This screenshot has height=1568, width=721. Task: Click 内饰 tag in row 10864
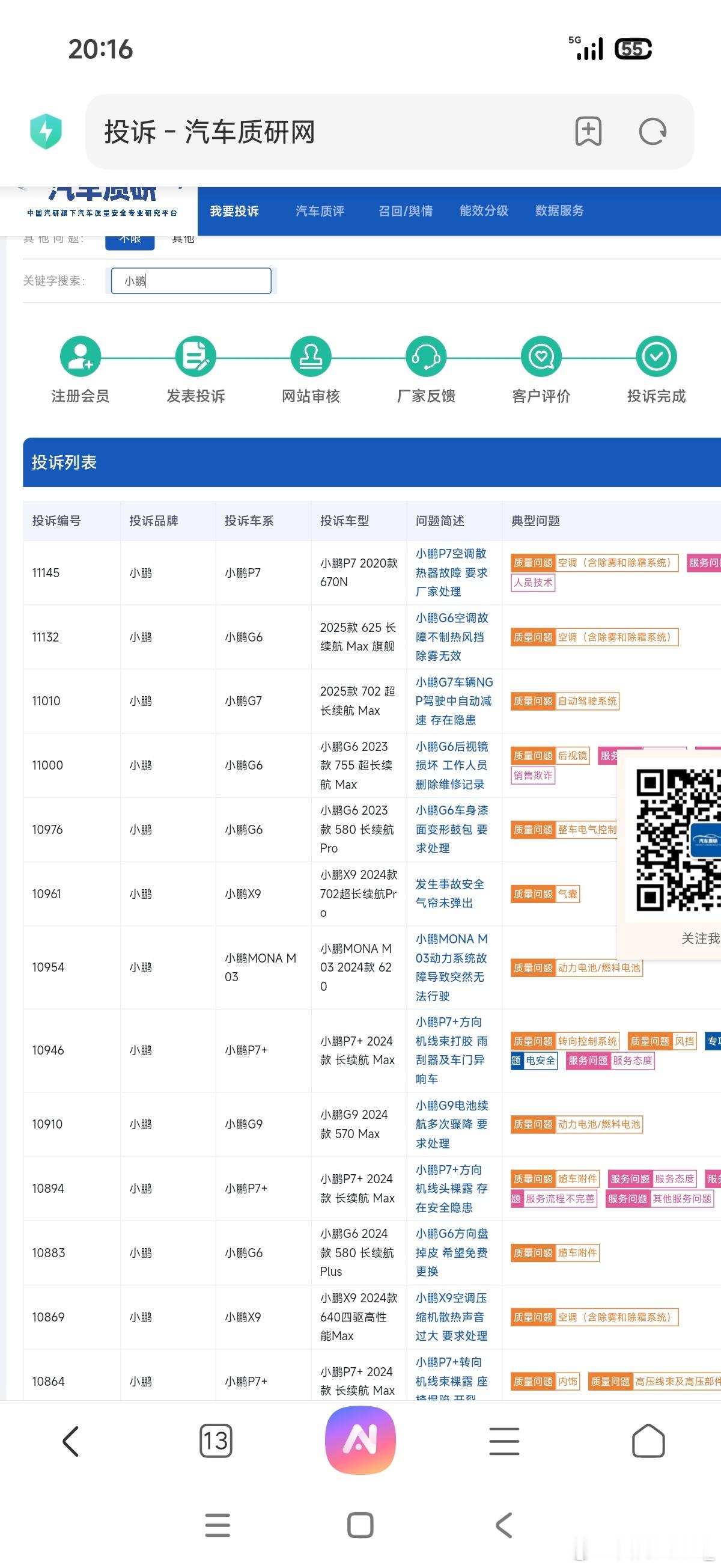click(568, 1382)
